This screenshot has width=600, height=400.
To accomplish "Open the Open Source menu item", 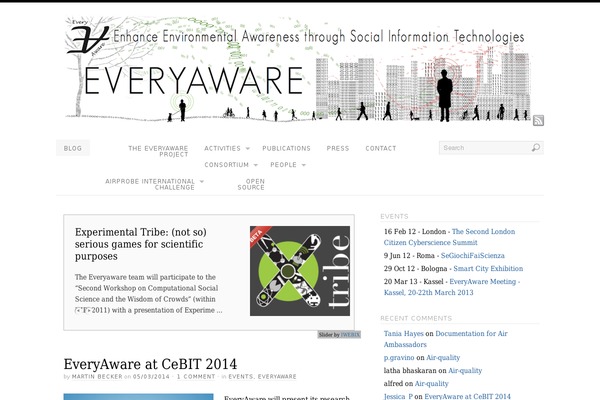I will [251, 184].
